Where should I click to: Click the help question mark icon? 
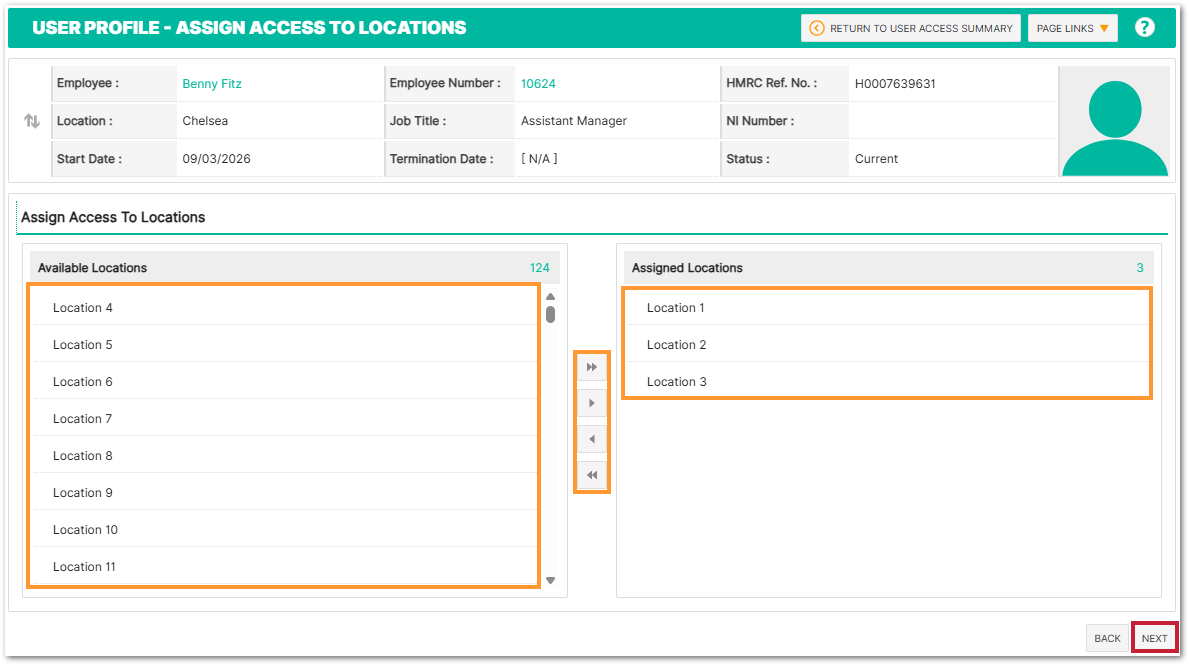pos(1145,28)
